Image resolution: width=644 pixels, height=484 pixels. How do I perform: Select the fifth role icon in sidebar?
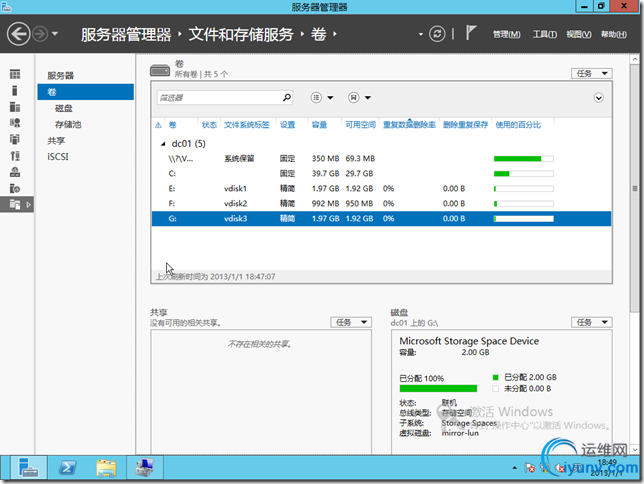(15, 139)
